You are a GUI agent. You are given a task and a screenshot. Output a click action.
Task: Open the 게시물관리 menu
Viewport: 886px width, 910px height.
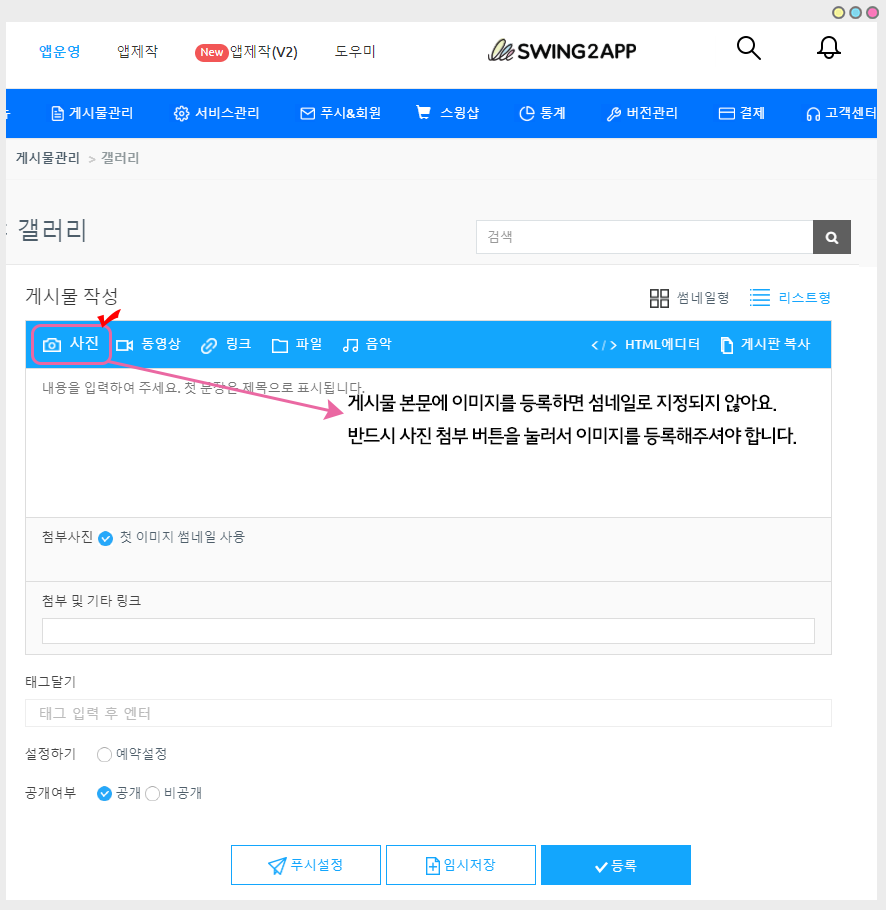click(x=92, y=113)
